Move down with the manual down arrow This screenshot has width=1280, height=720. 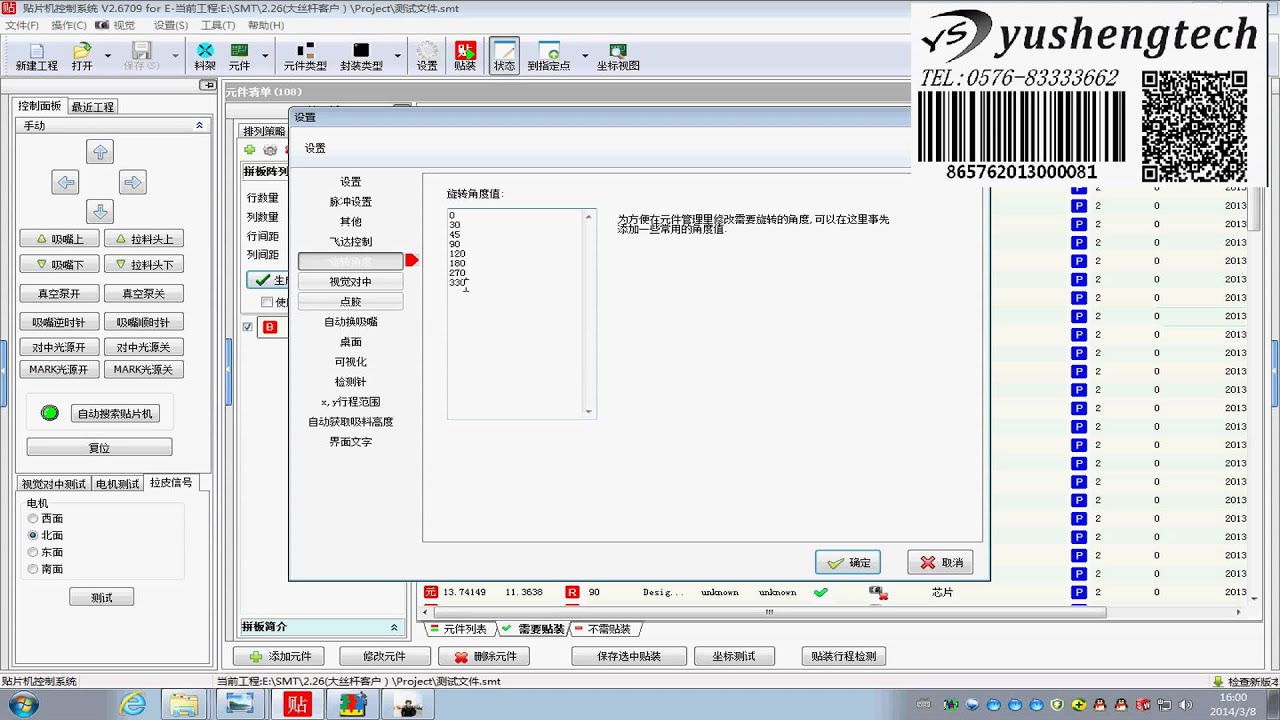coord(100,211)
